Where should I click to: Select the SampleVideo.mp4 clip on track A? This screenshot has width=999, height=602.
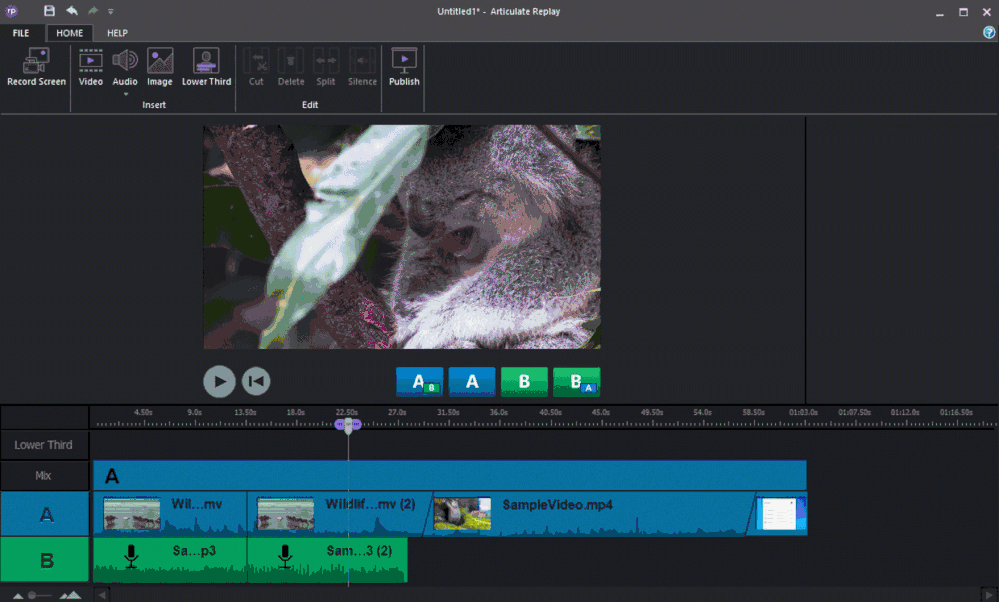tap(590, 514)
